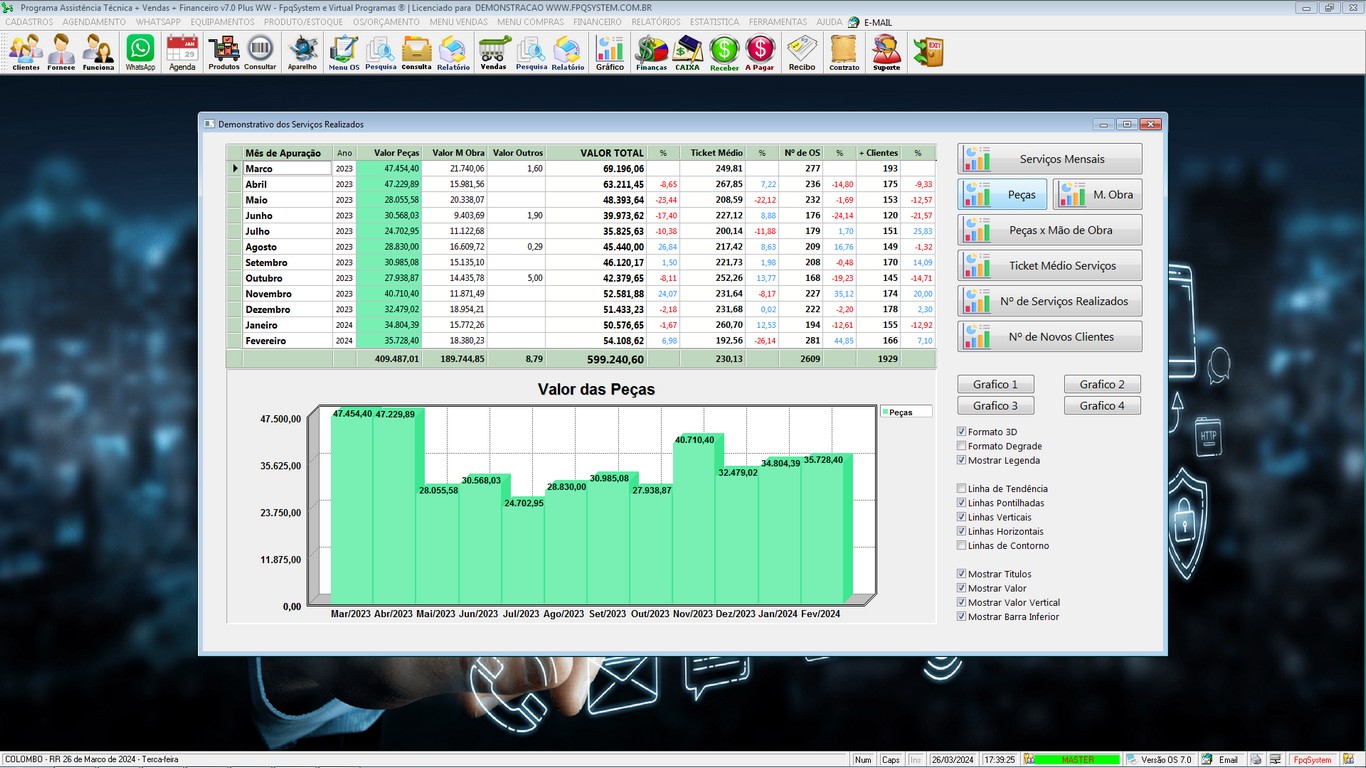The width and height of the screenshot is (1366, 768).
Task: Click the Consultar barcode icon
Action: [x=260, y=52]
